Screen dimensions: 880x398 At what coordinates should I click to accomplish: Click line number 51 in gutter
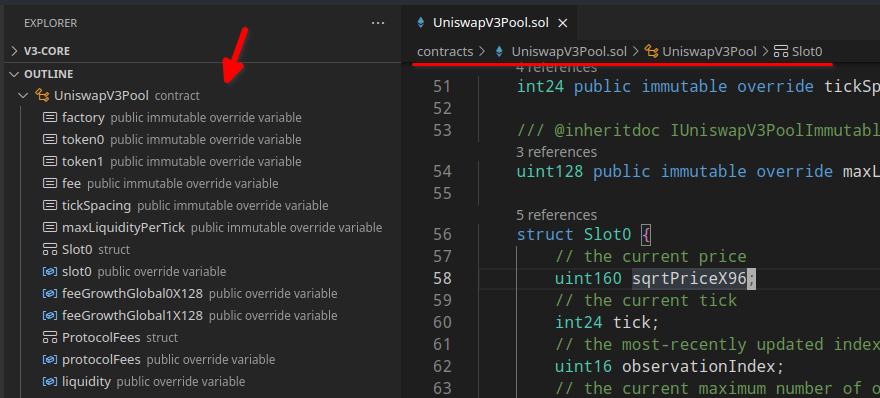[x=442, y=86]
